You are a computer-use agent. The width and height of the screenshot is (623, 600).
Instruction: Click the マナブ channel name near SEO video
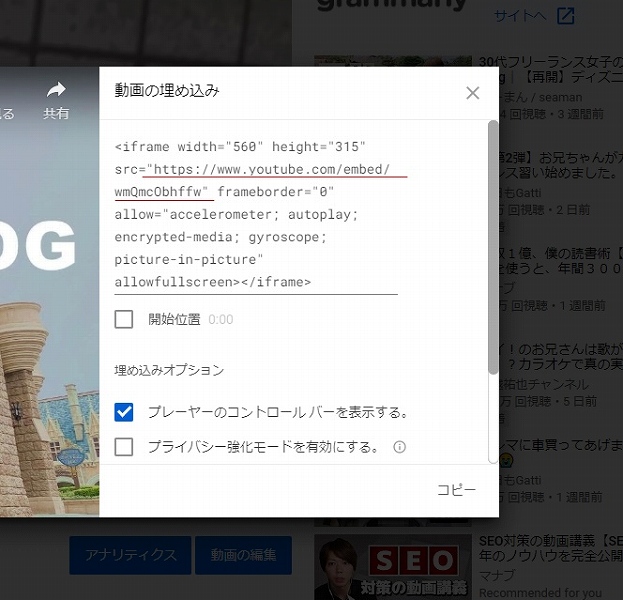tap(497, 575)
